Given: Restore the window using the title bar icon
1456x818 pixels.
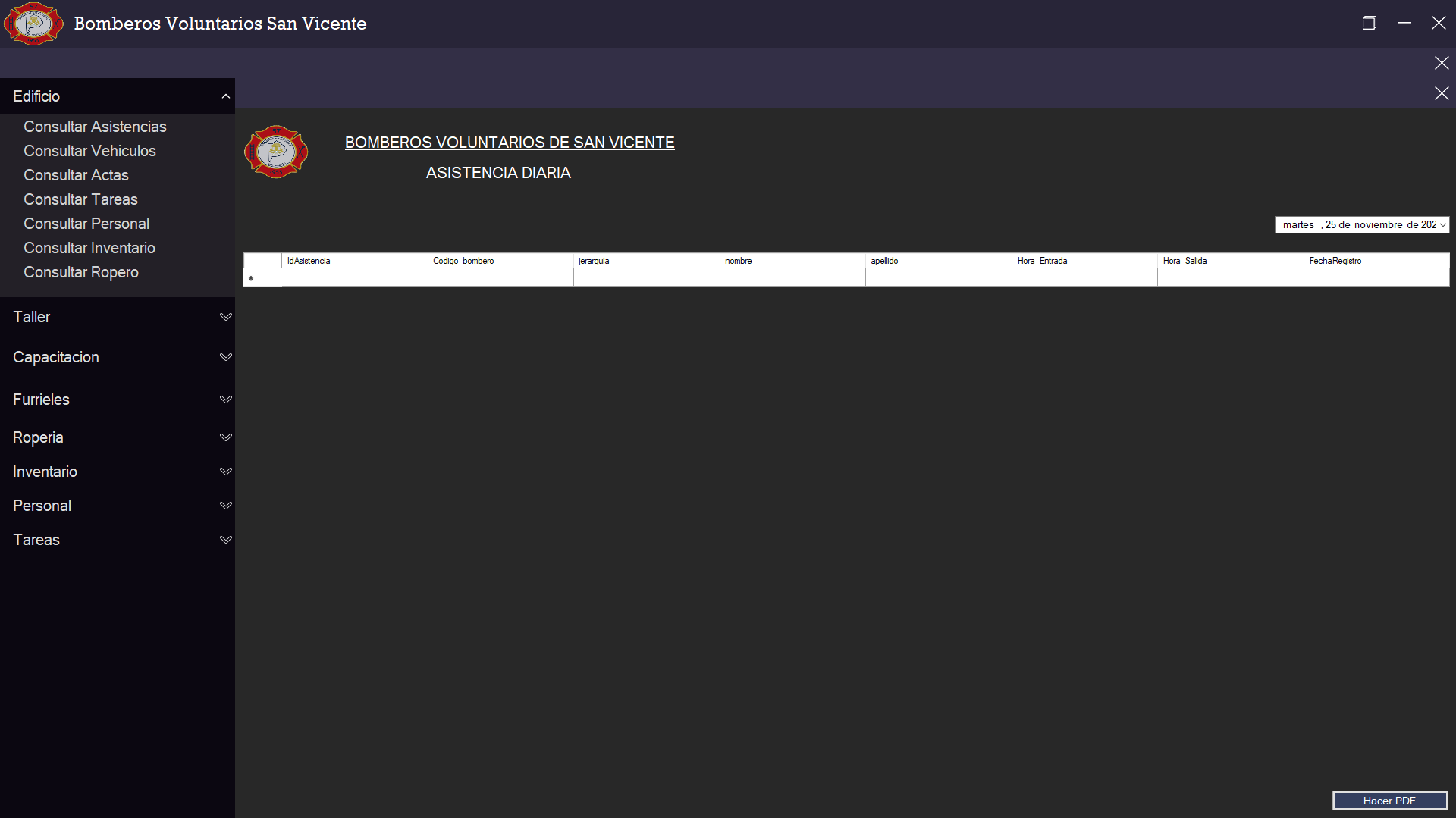Looking at the screenshot, I should point(1369,23).
